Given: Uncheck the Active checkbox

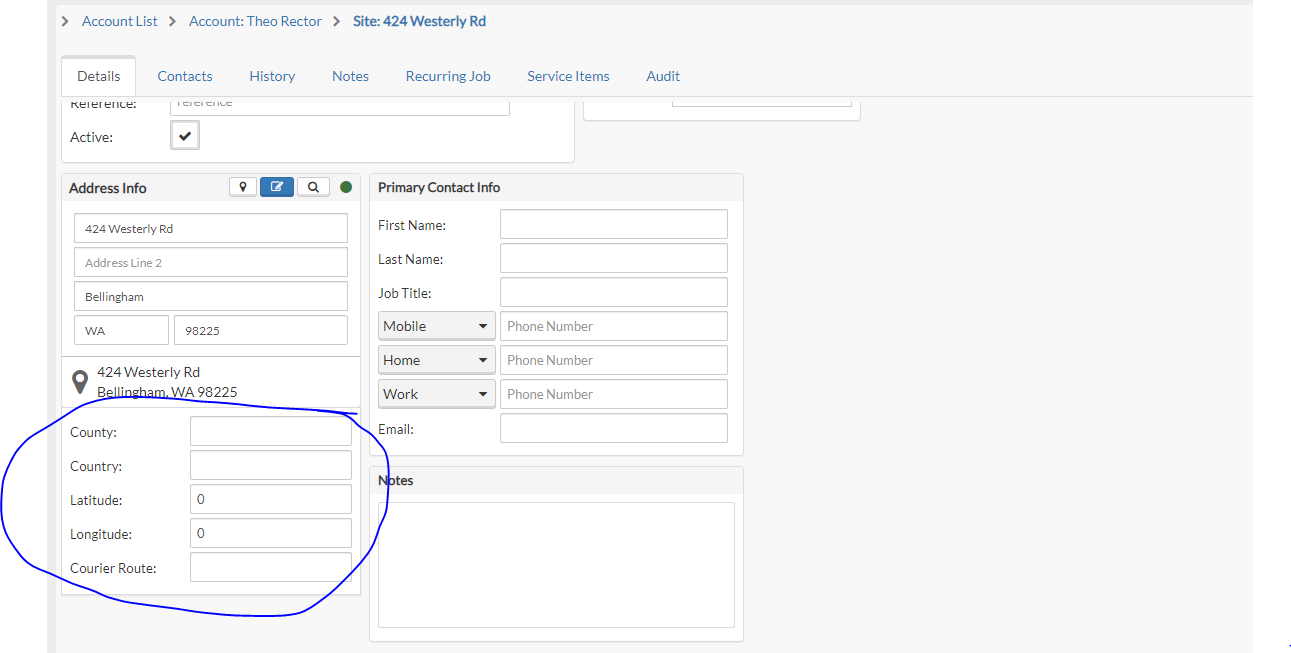Looking at the screenshot, I should [184, 134].
